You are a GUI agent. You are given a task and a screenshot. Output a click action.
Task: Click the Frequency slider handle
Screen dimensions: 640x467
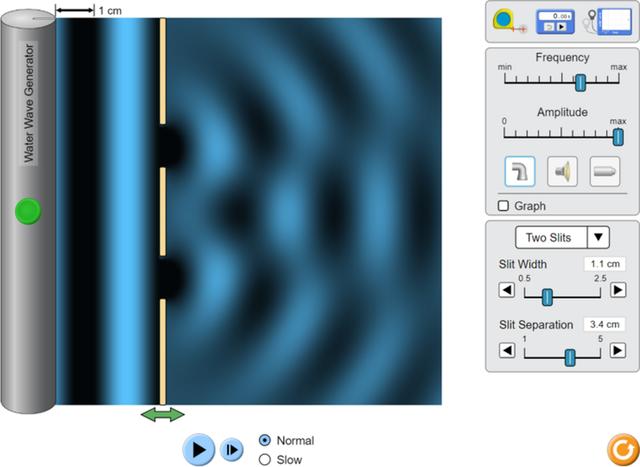tap(580, 83)
